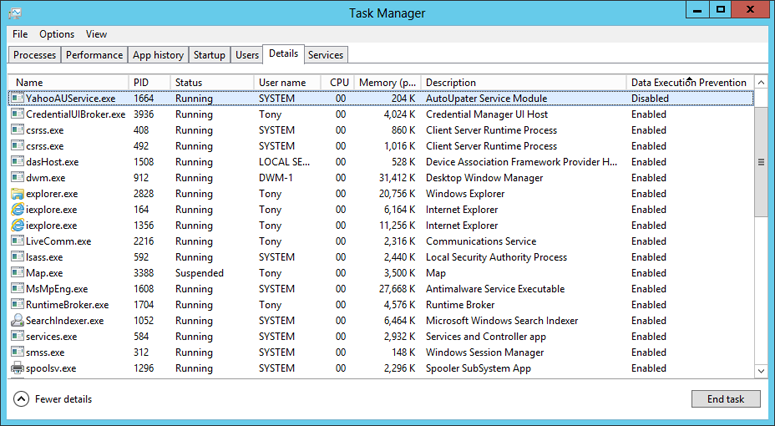Click the Map.exe process icon

tap(17, 272)
